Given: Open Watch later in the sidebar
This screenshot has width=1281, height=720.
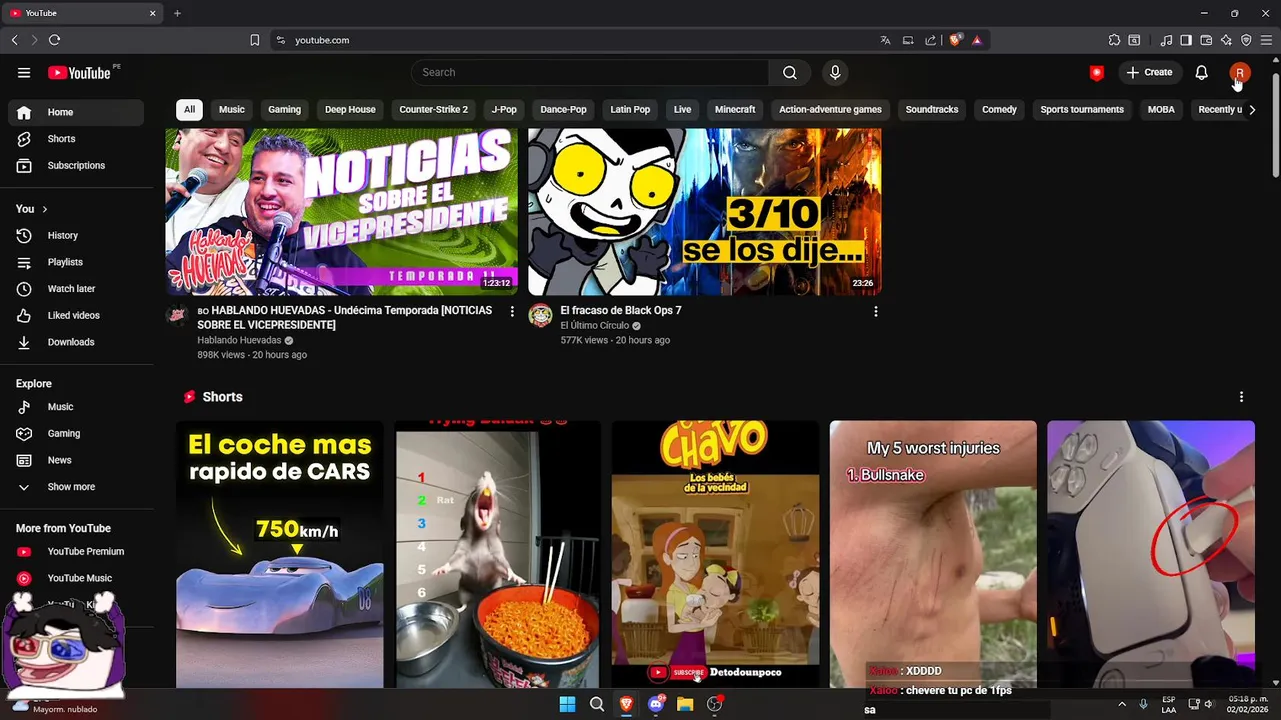Looking at the screenshot, I should 76,289.
